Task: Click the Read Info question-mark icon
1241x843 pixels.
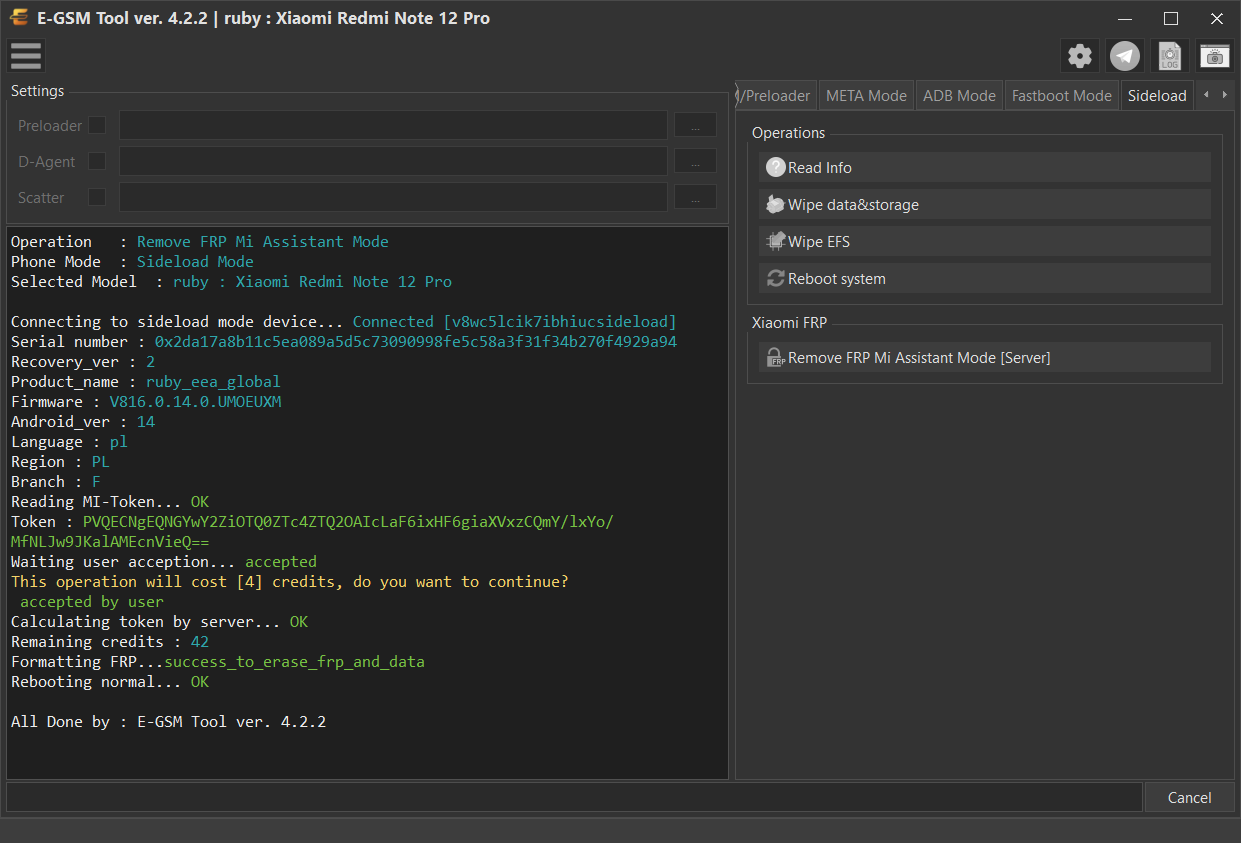Action: (x=776, y=168)
